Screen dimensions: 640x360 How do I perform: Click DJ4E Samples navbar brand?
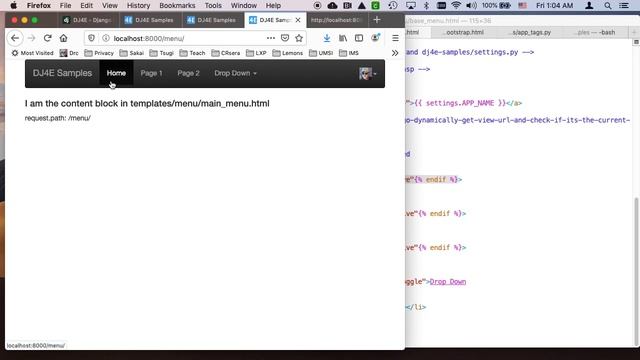click(62, 73)
